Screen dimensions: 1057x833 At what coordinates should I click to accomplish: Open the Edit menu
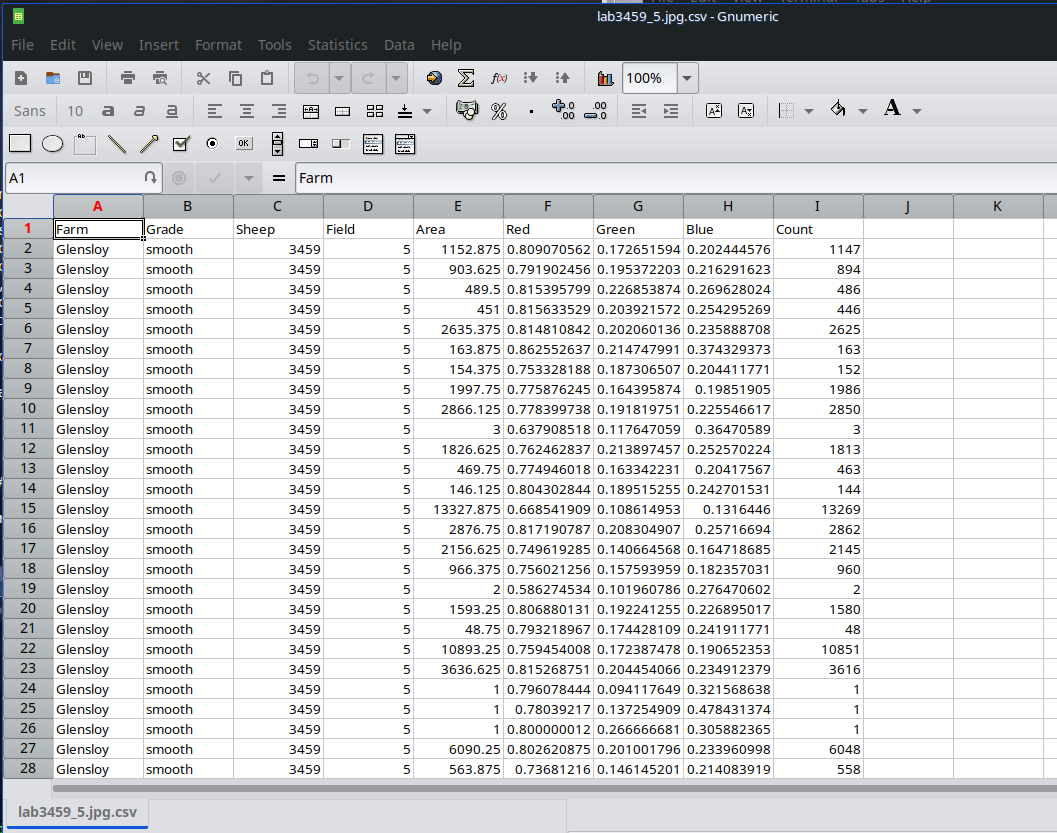[63, 45]
